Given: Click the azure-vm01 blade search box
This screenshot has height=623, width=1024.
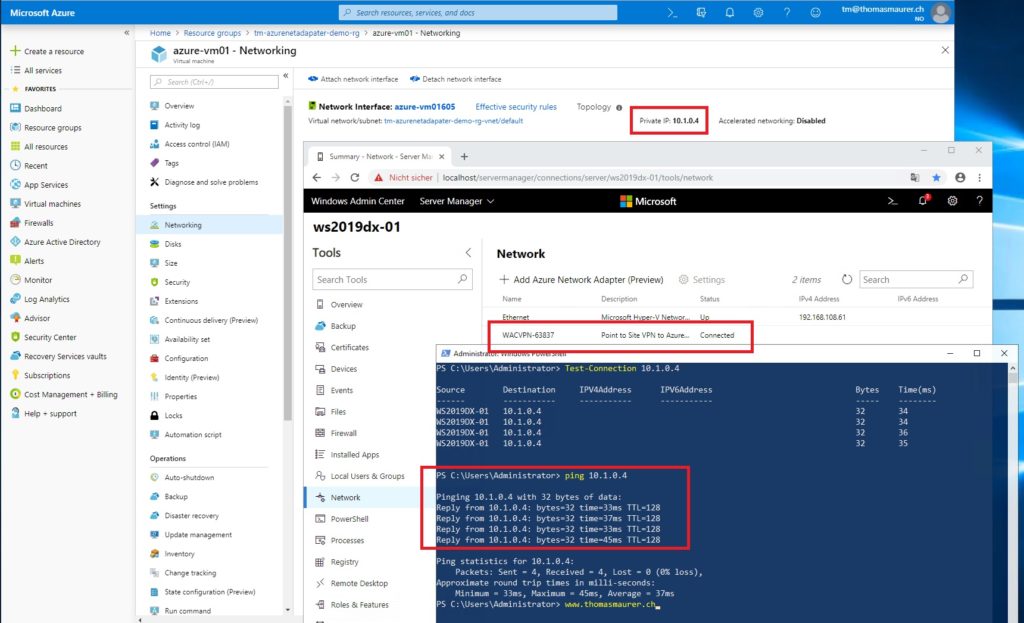Looking at the screenshot, I should pyautogui.click(x=214, y=82).
